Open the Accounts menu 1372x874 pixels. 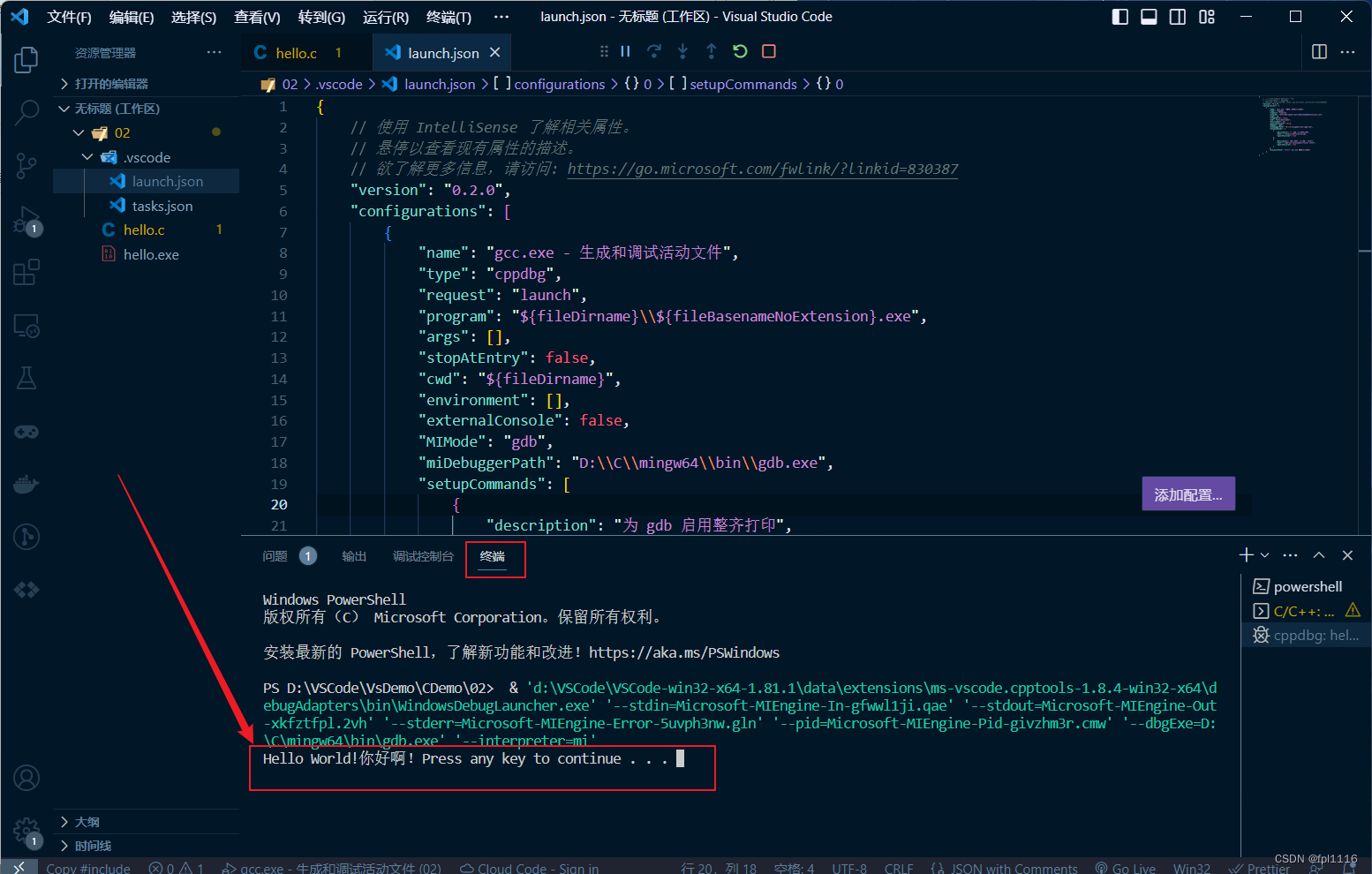coord(26,778)
